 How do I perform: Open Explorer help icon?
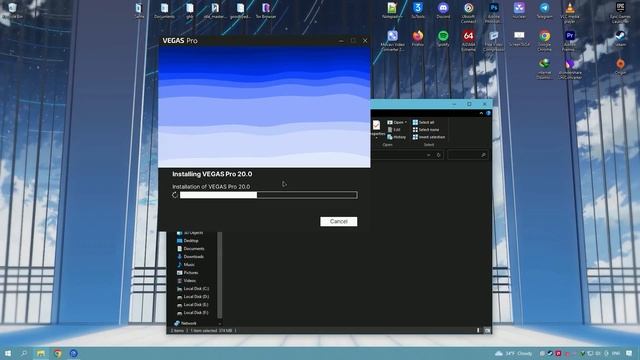[488, 113]
